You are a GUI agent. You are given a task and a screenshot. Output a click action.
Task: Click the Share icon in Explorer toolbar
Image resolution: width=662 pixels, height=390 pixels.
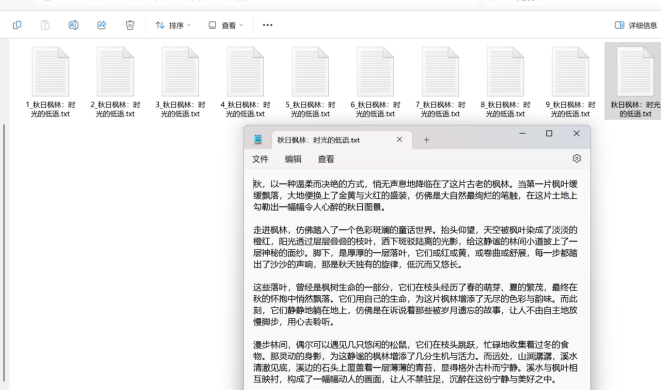102,25
